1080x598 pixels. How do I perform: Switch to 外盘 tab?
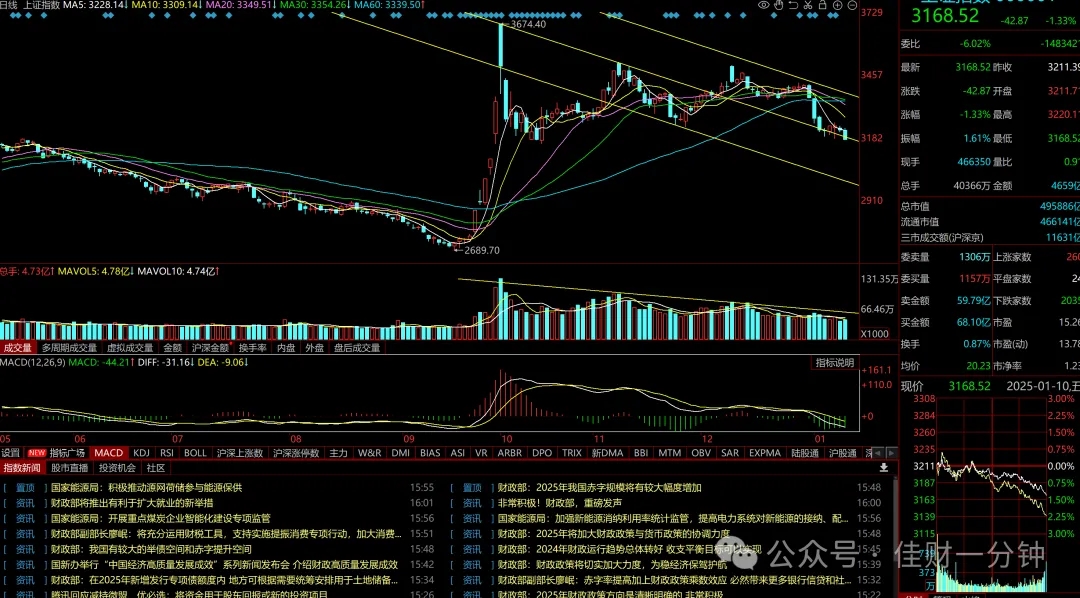315,348
